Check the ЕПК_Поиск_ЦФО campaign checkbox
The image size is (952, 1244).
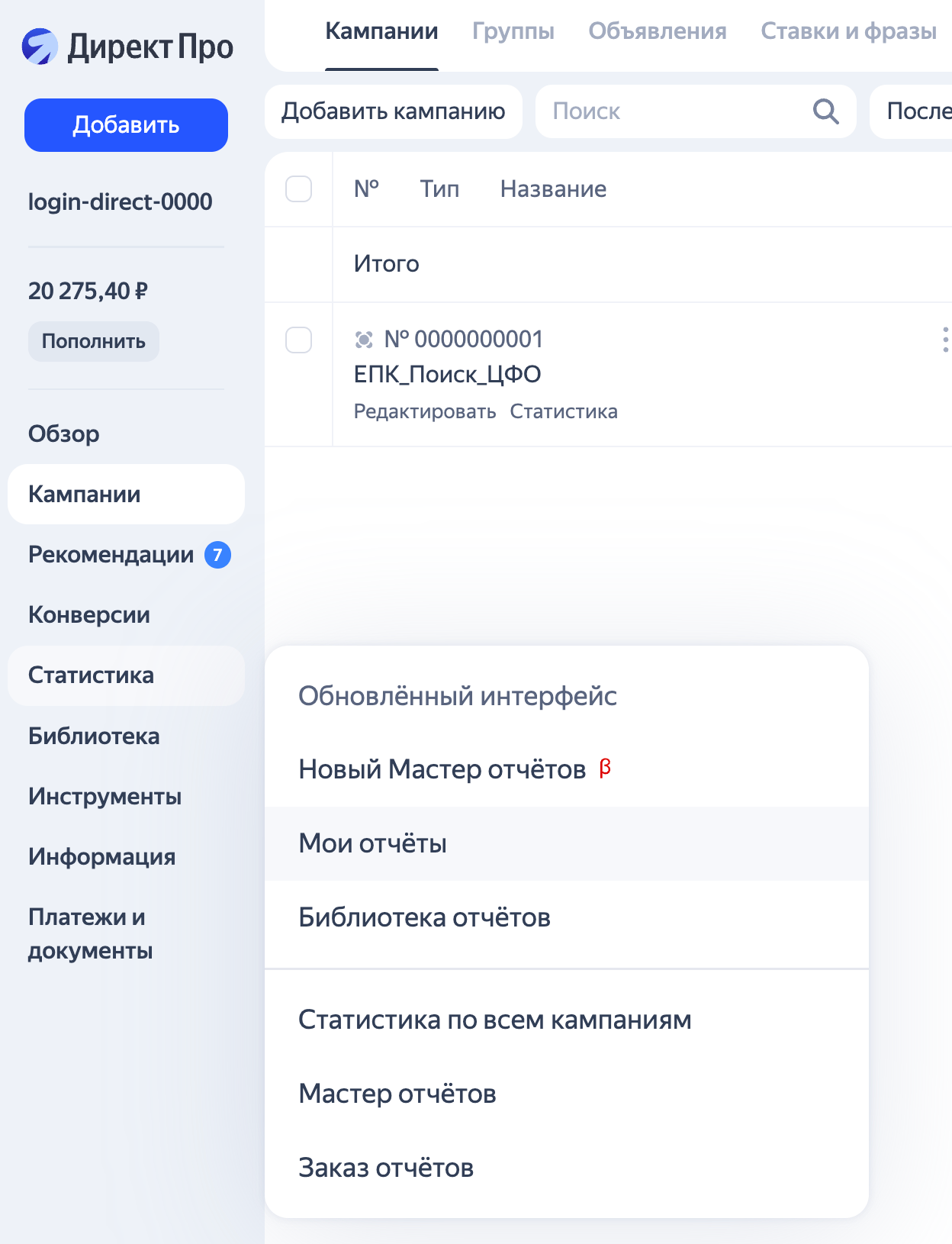point(298,340)
